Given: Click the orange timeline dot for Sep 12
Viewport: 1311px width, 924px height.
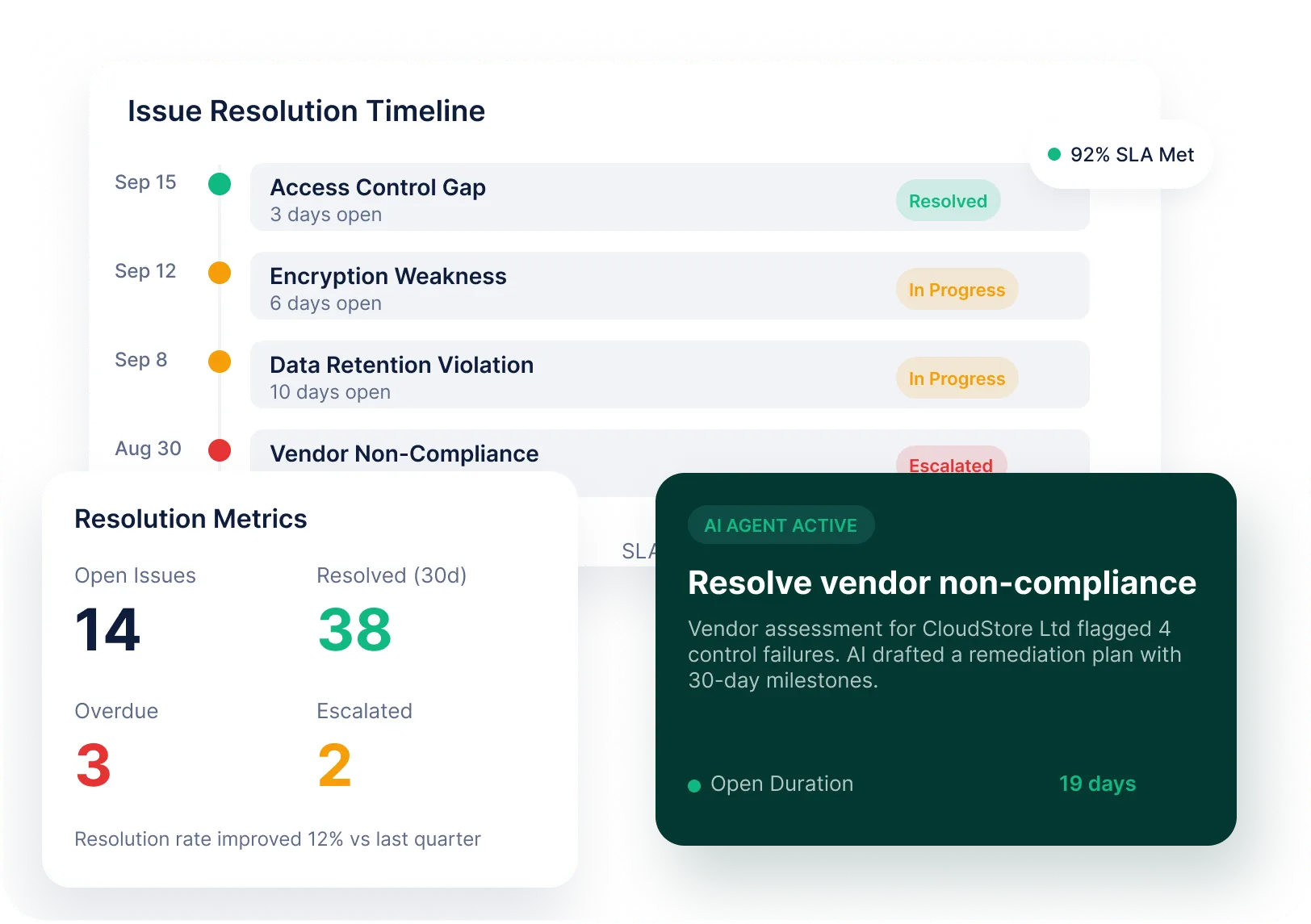Looking at the screenshot, I should (x=220, y=273).
